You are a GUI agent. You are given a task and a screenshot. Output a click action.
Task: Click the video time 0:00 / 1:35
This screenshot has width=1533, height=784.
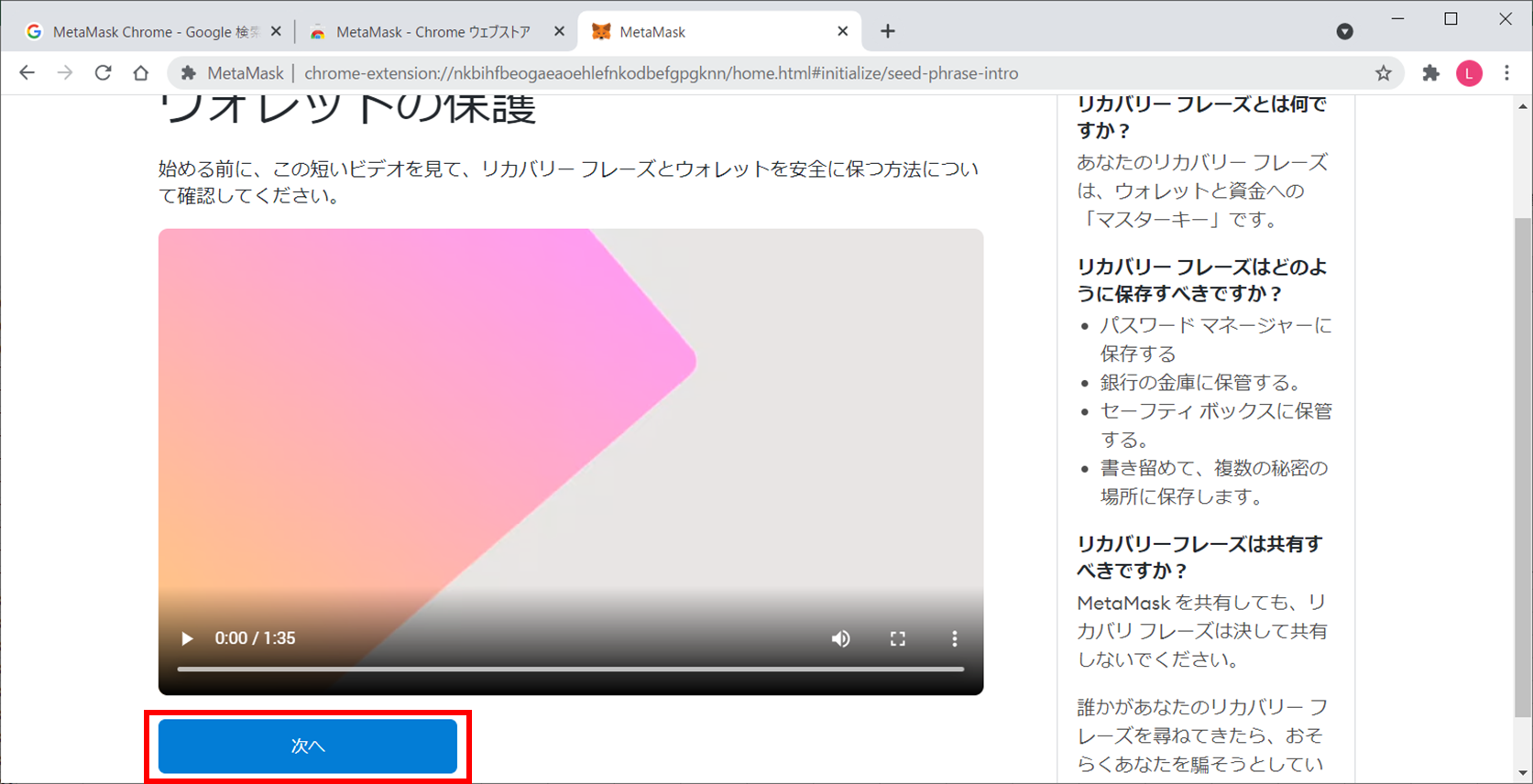pyautogui.click(x=255, y=638)
